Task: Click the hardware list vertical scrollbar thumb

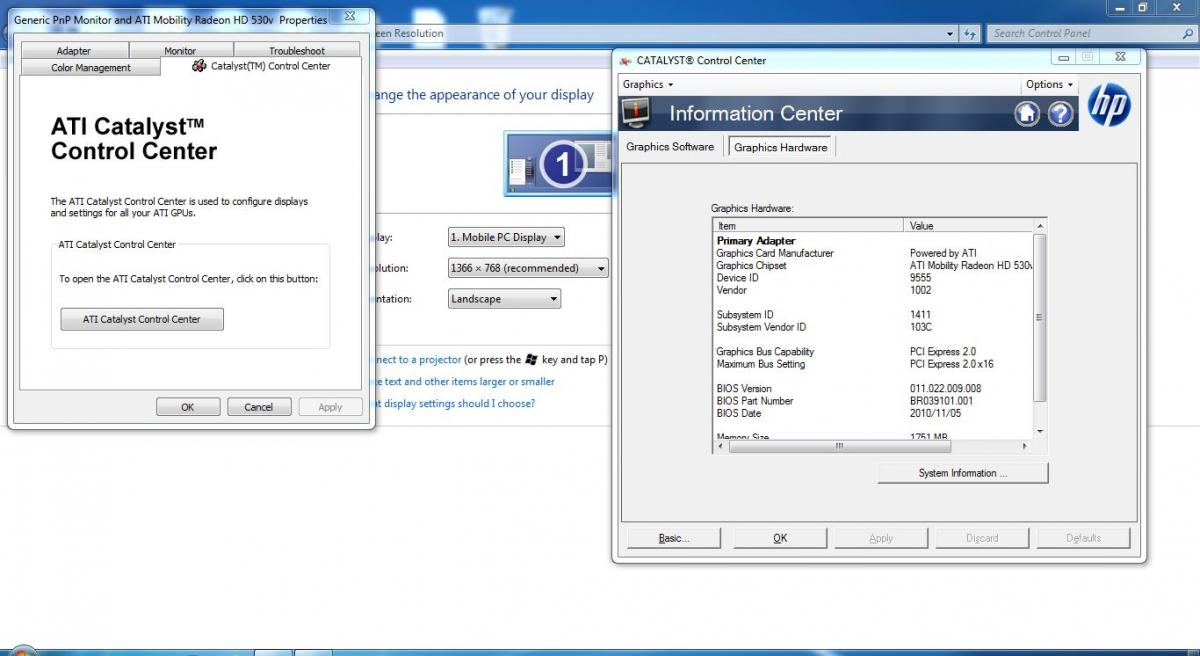Action: (x=1040, y=317)
